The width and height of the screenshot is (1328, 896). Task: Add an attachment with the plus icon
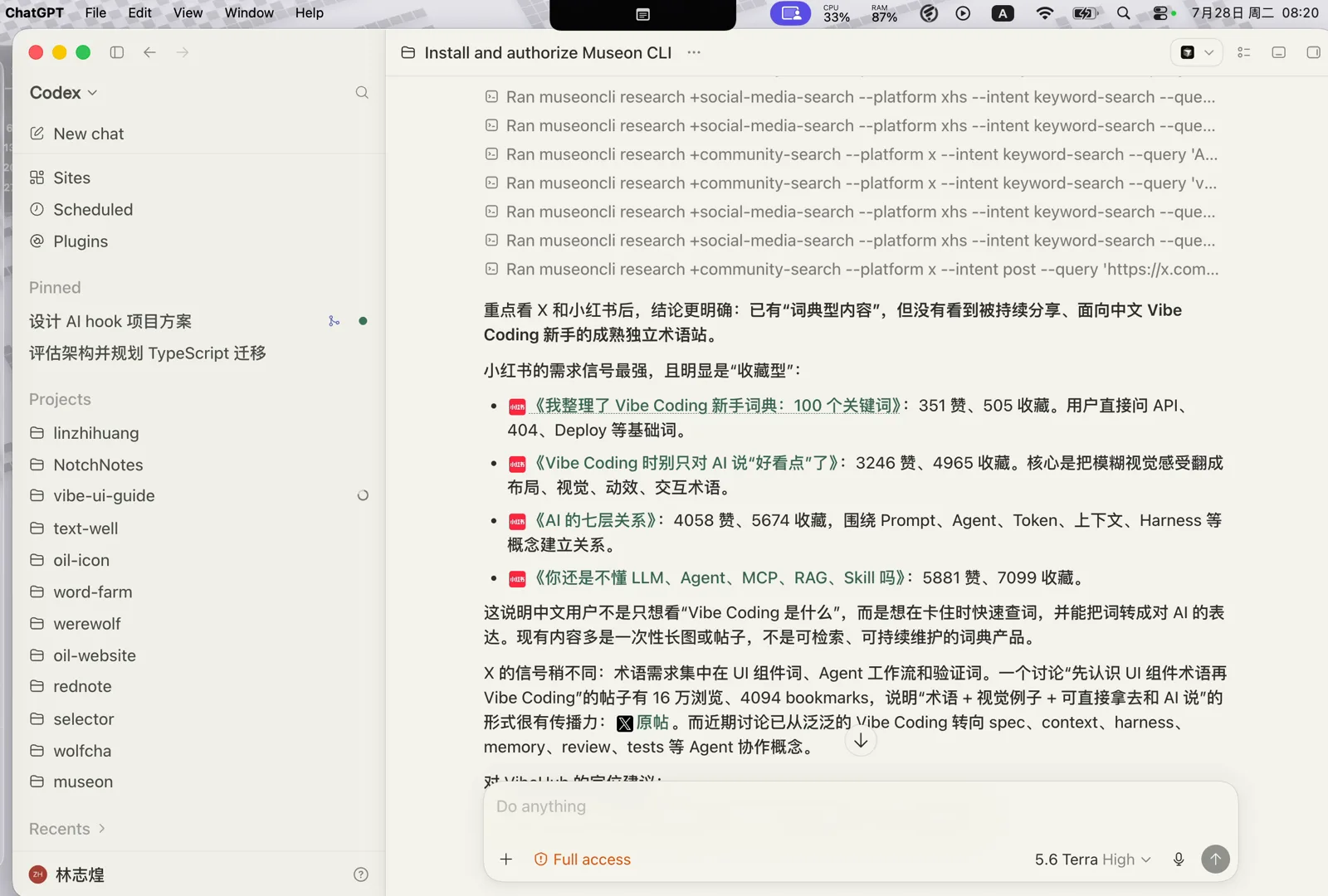coord(506,859)
